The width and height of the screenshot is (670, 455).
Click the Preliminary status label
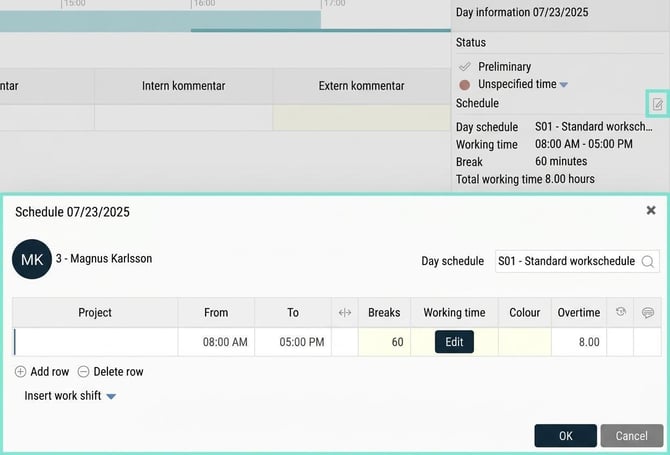(505, 67)
